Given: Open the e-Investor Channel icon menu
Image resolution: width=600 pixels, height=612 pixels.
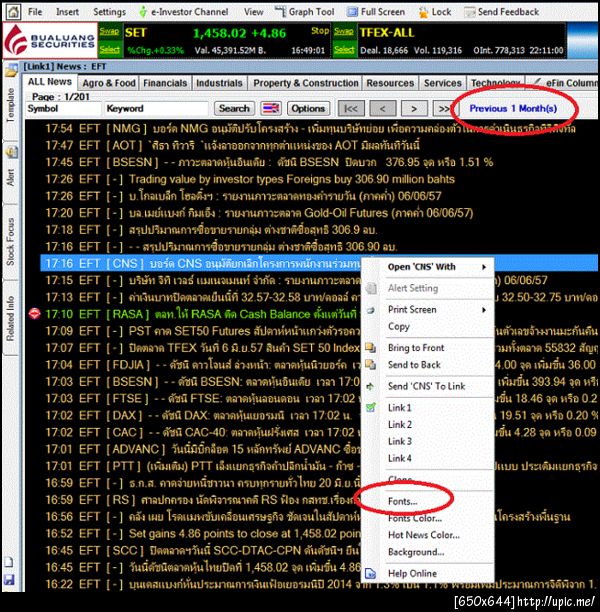Looking at the screenshot, I should [x=143, y=12].
